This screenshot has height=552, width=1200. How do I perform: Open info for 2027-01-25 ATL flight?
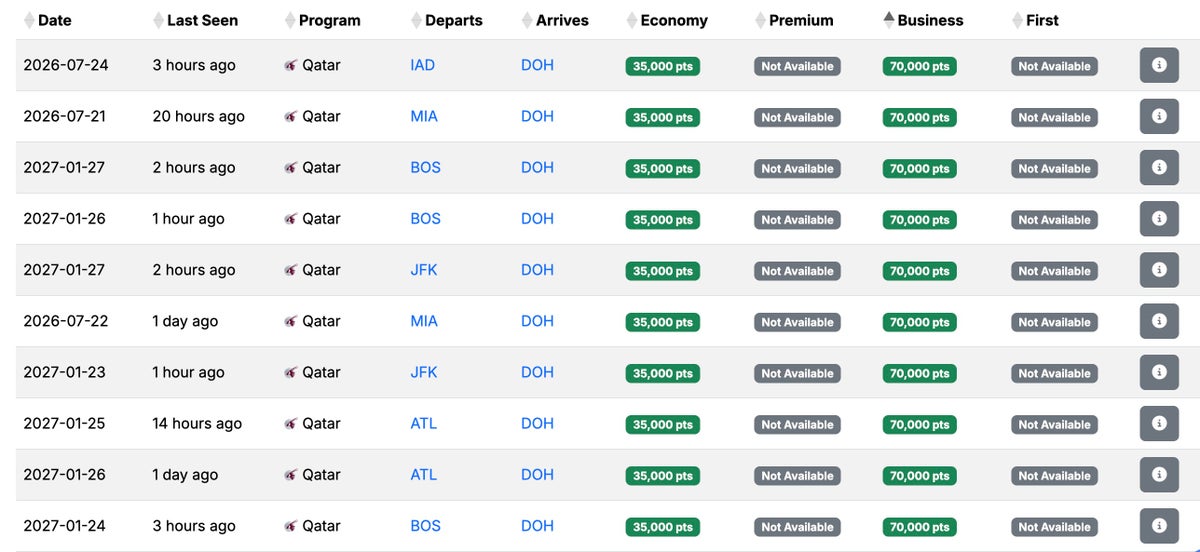pyautogui.click(x=1159, y=423)
